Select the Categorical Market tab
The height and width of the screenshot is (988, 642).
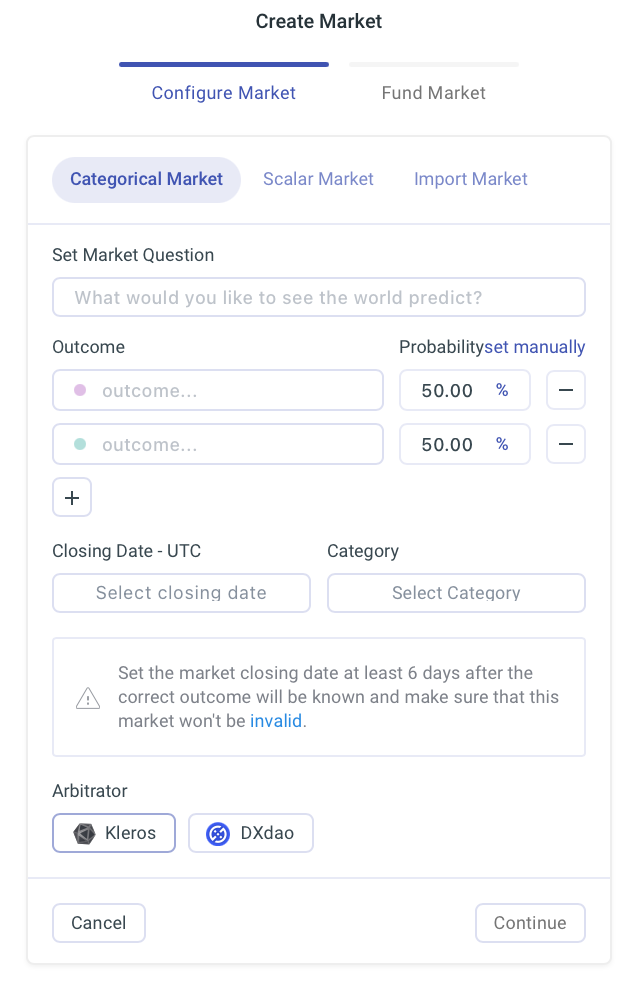[146, 180]
